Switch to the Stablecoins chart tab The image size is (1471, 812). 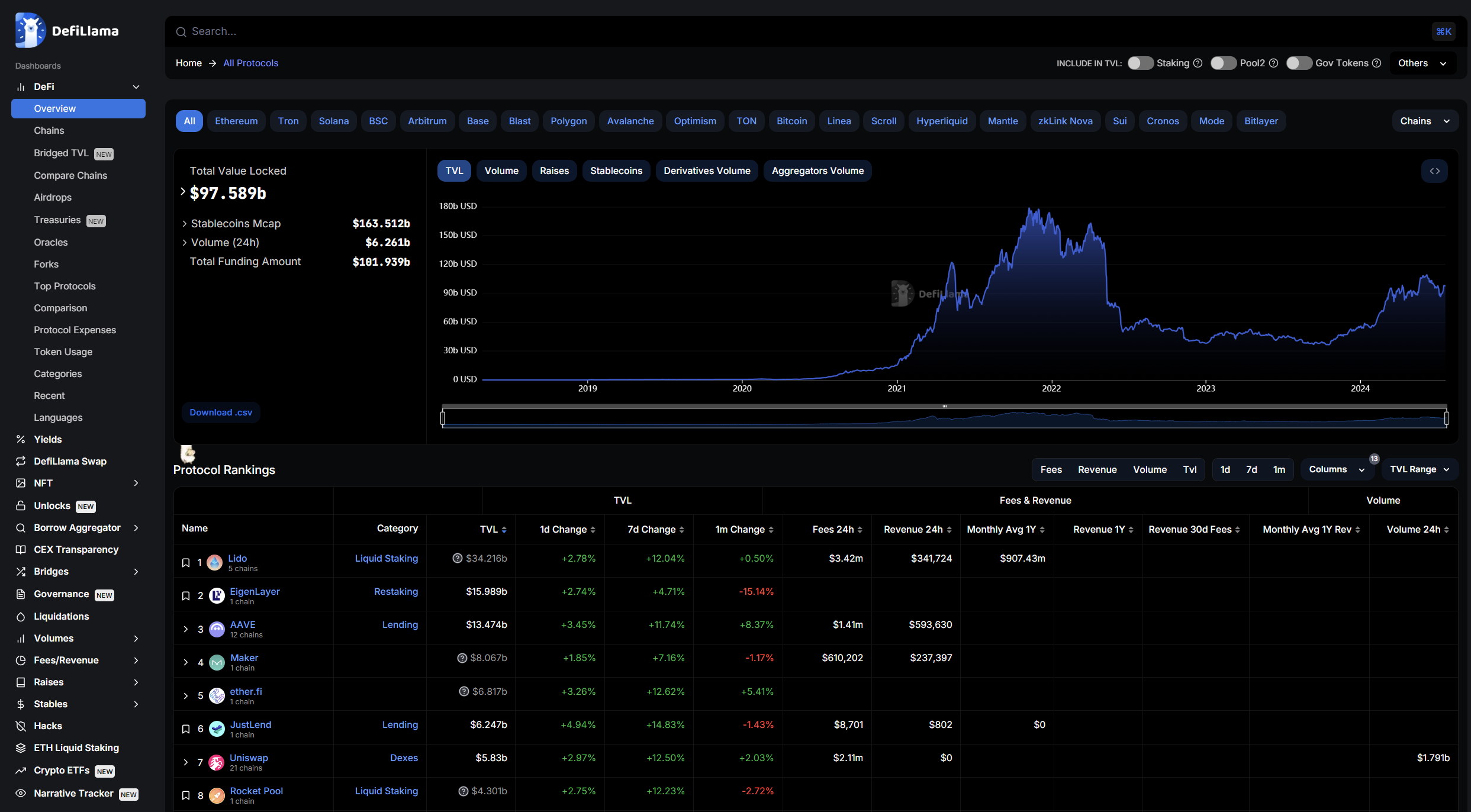616,171
